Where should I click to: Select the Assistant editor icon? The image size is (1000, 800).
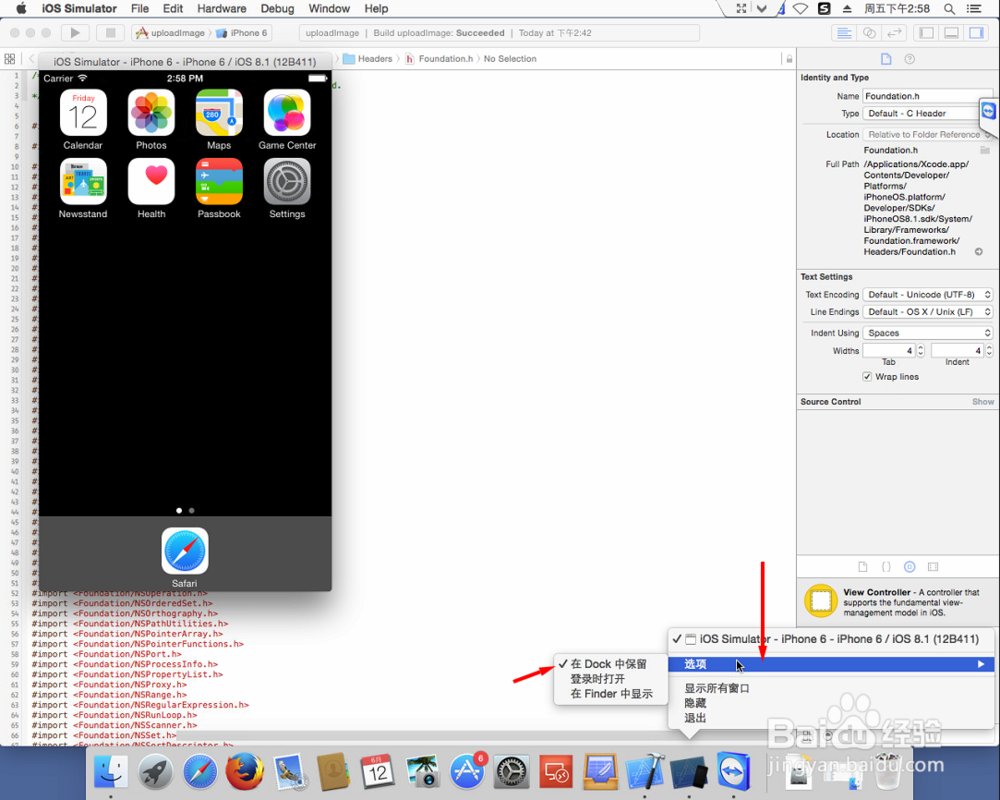point(869,32)
